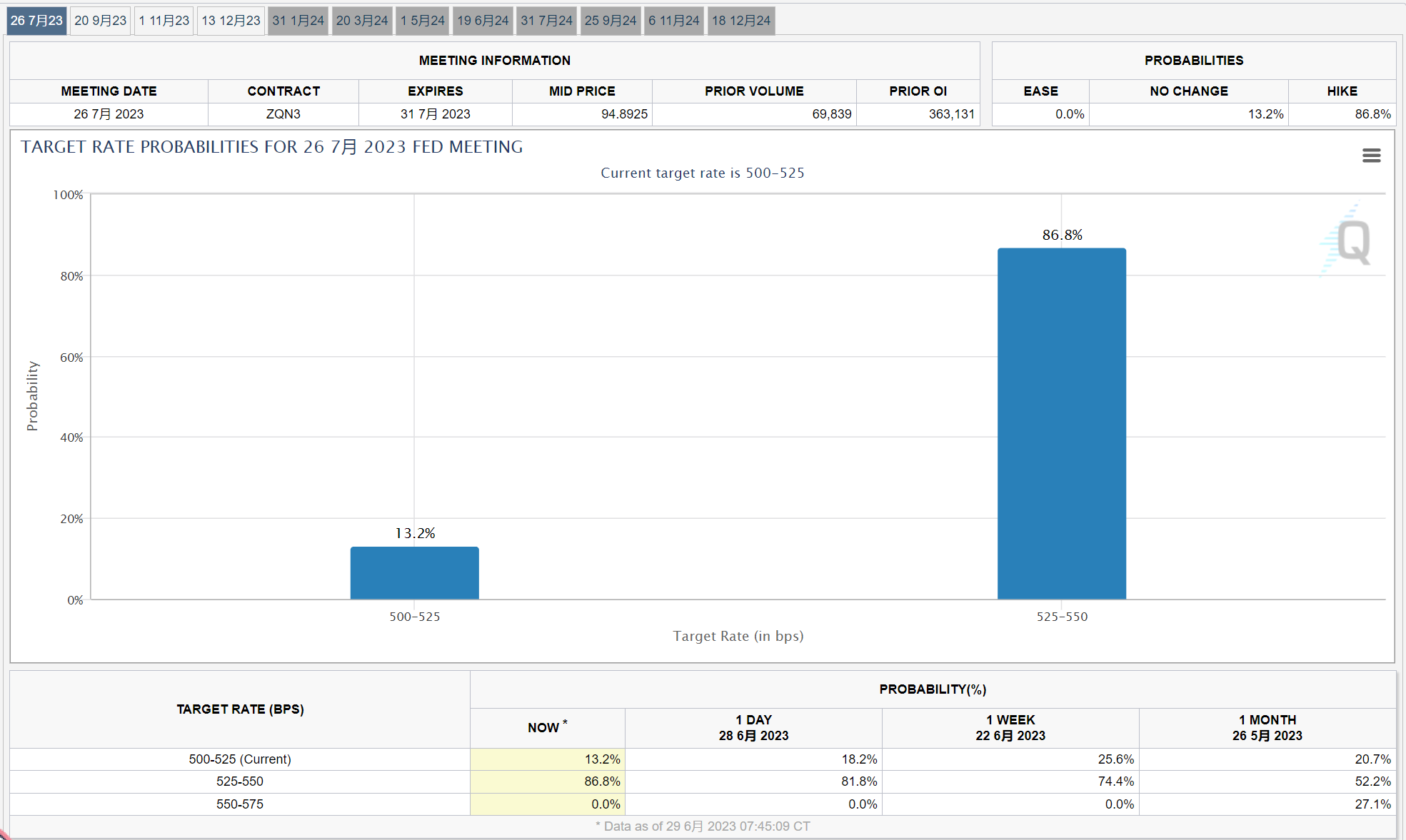The height and width of the screenshot is (840, 1406).
Task: Click the HIKE probability column header
Action: tap(1341, 91)
